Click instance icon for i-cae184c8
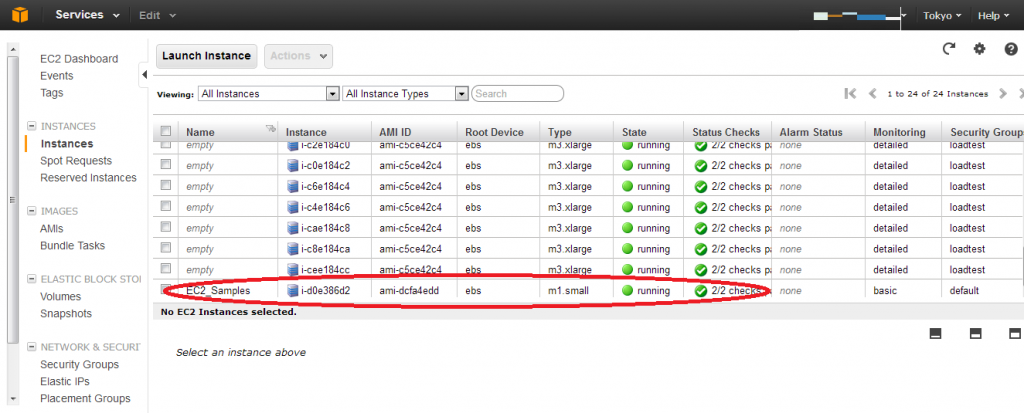 [293, 228]
